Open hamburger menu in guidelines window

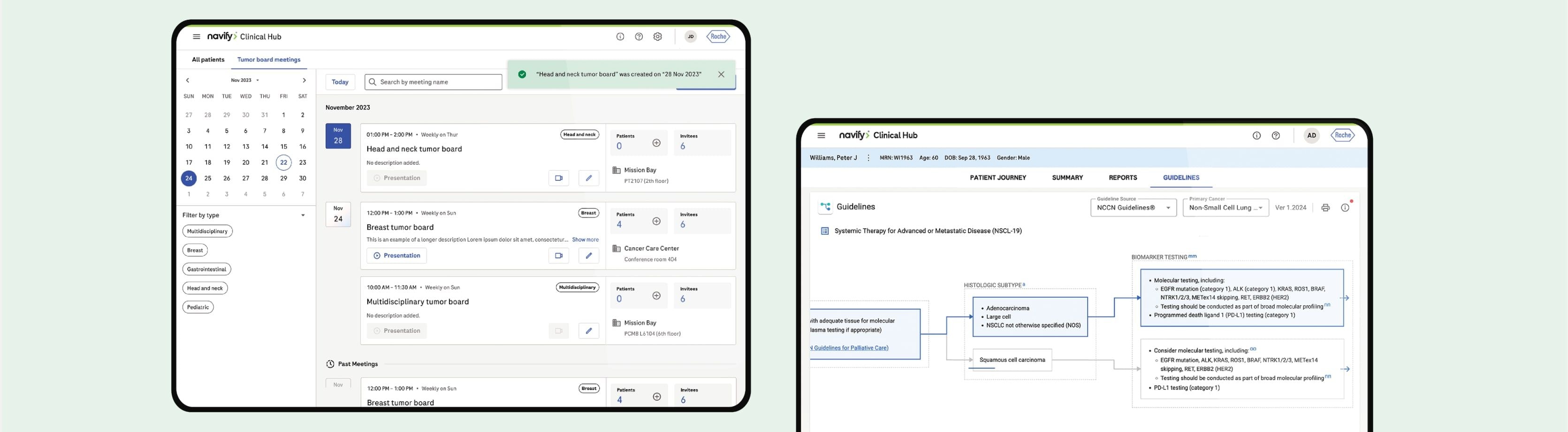821,135
